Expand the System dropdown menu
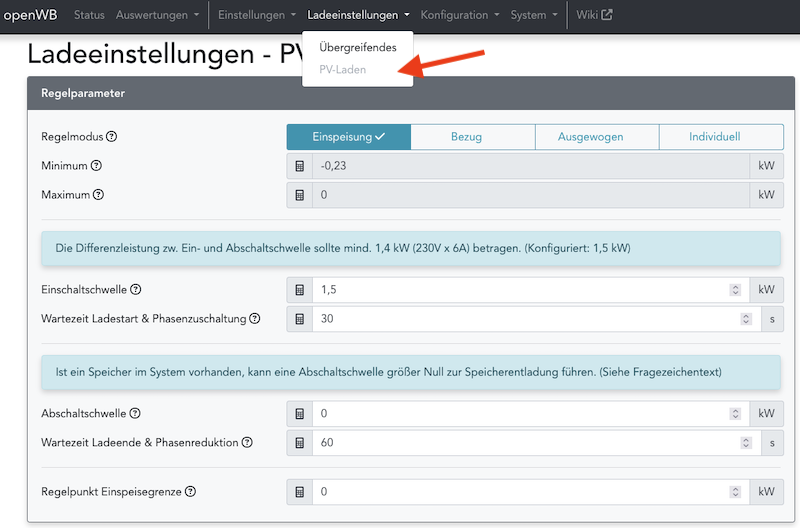 click(x=534, y=15)
